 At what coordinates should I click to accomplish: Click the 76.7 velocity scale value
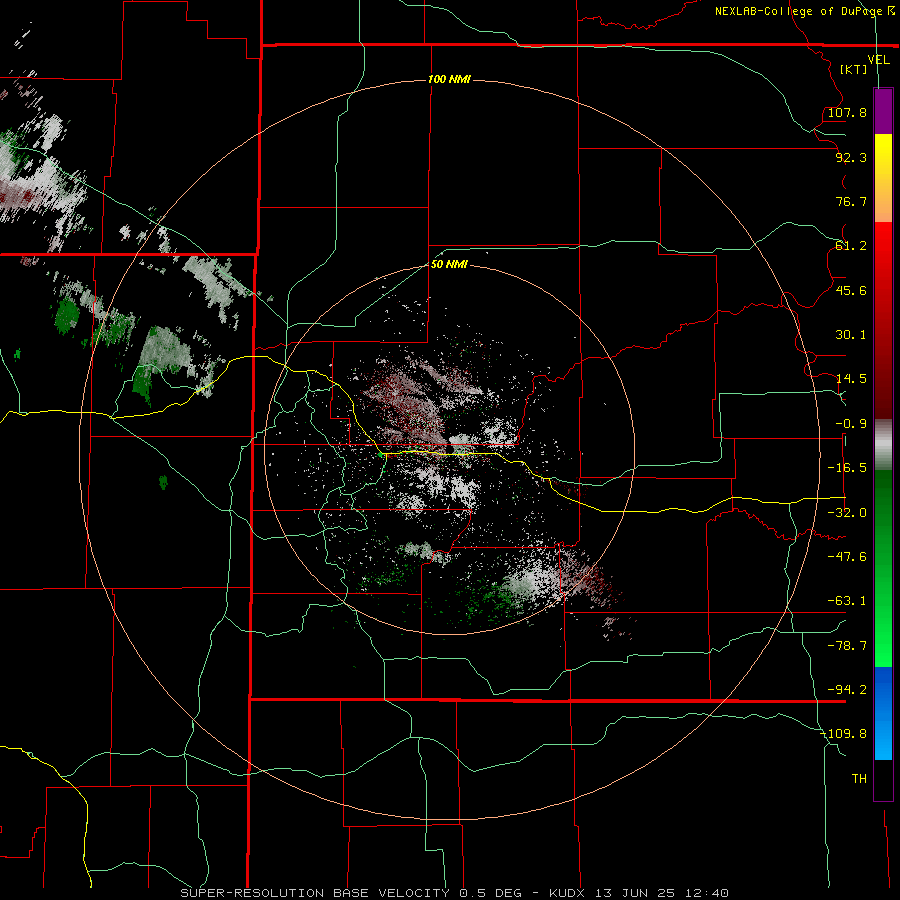851,201
